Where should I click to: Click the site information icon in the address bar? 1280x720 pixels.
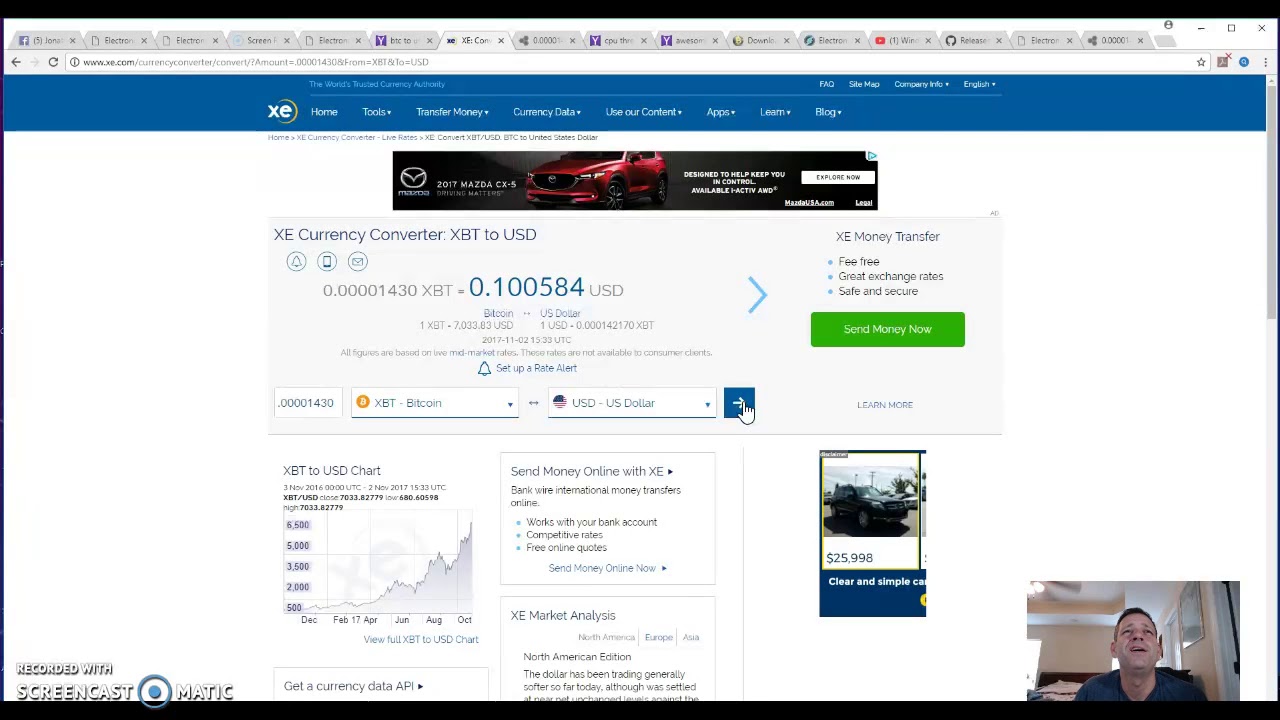pos(74,62)
